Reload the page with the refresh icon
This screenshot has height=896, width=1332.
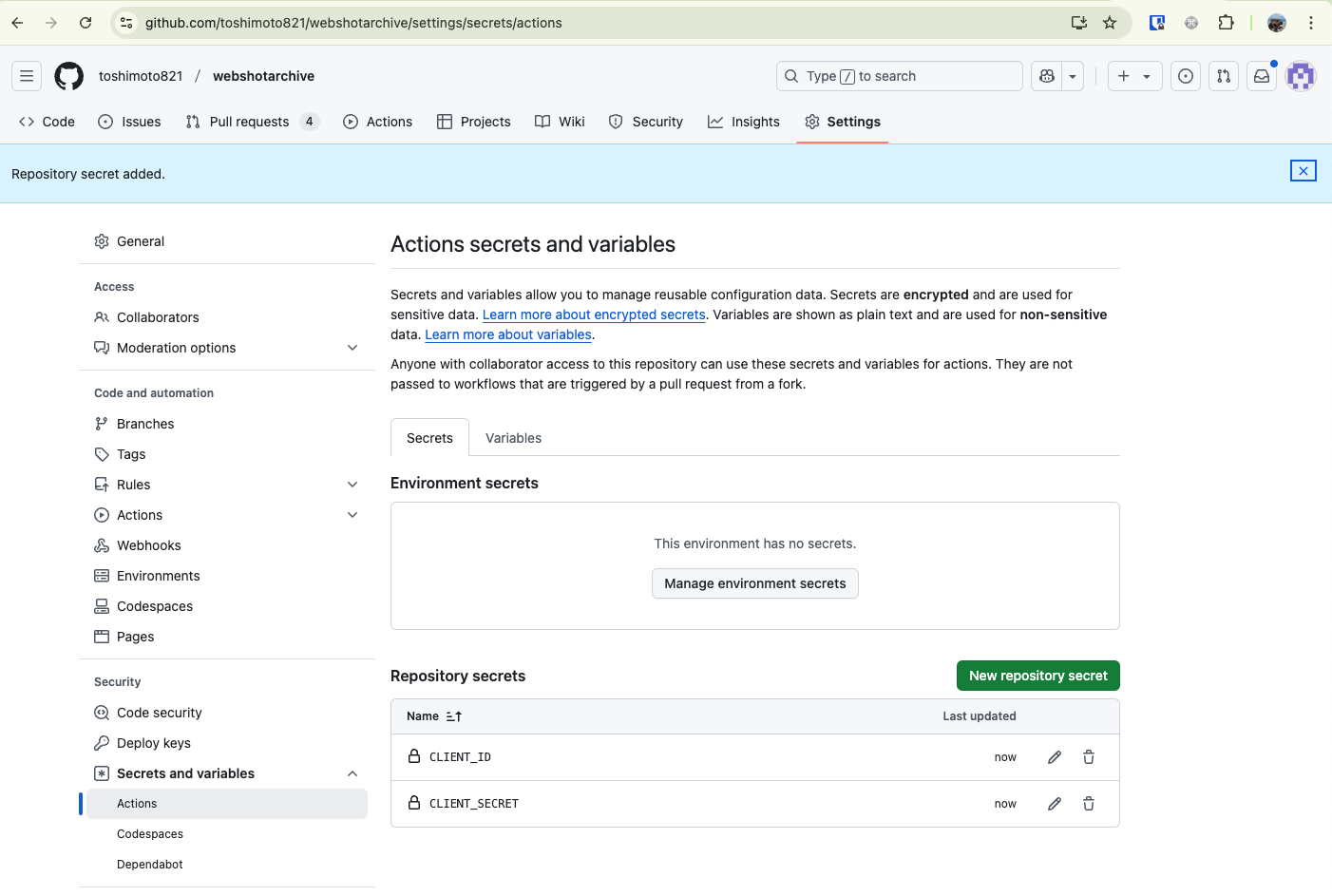pos(86,22)
